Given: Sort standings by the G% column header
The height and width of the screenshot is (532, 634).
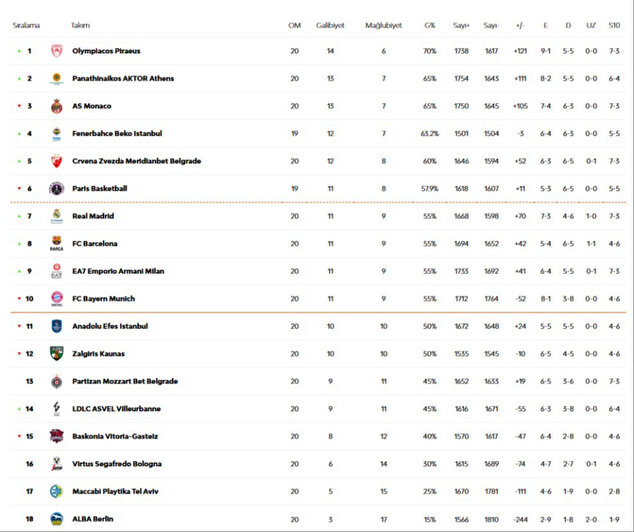Looking at the screenshot, I should [x=429, y=25].
